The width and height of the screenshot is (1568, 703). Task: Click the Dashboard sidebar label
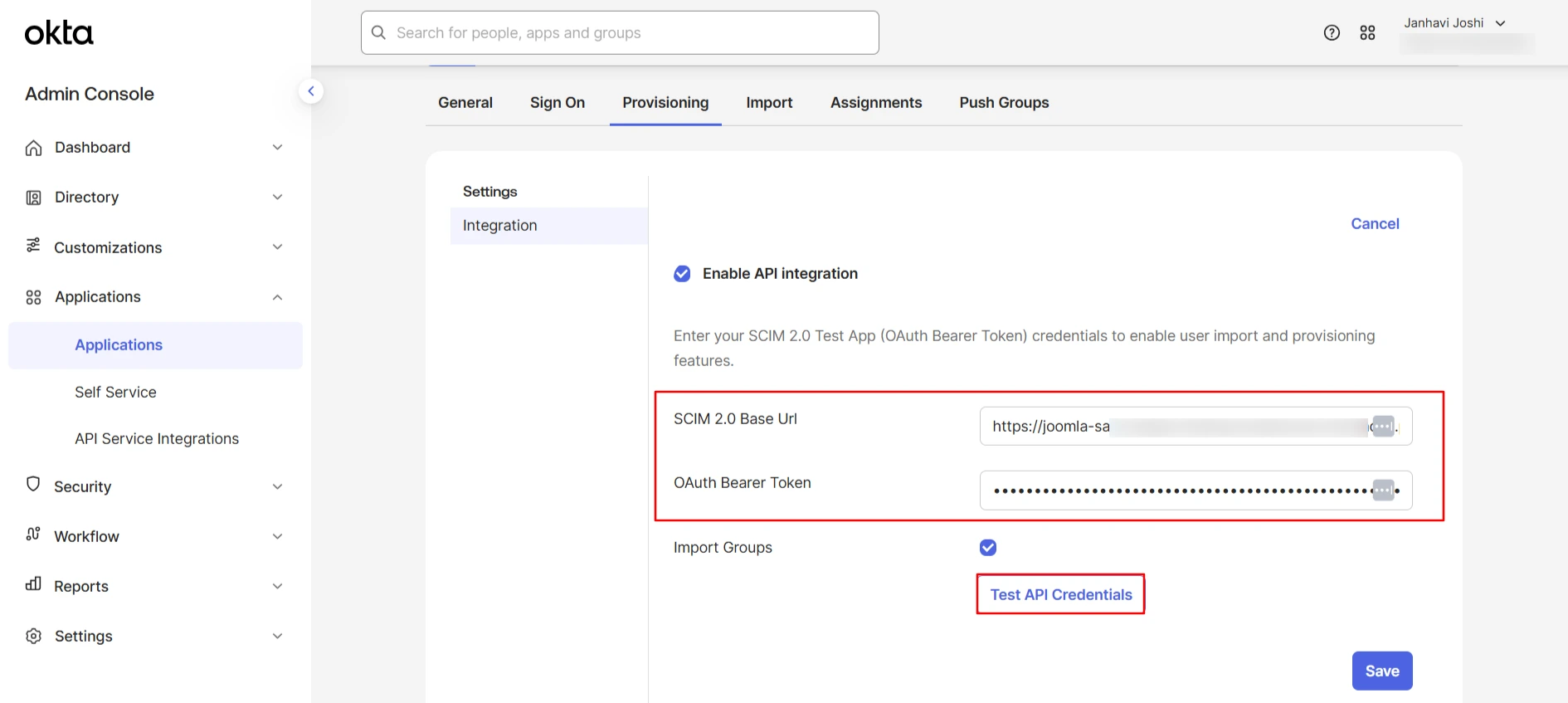coord(92,148)
